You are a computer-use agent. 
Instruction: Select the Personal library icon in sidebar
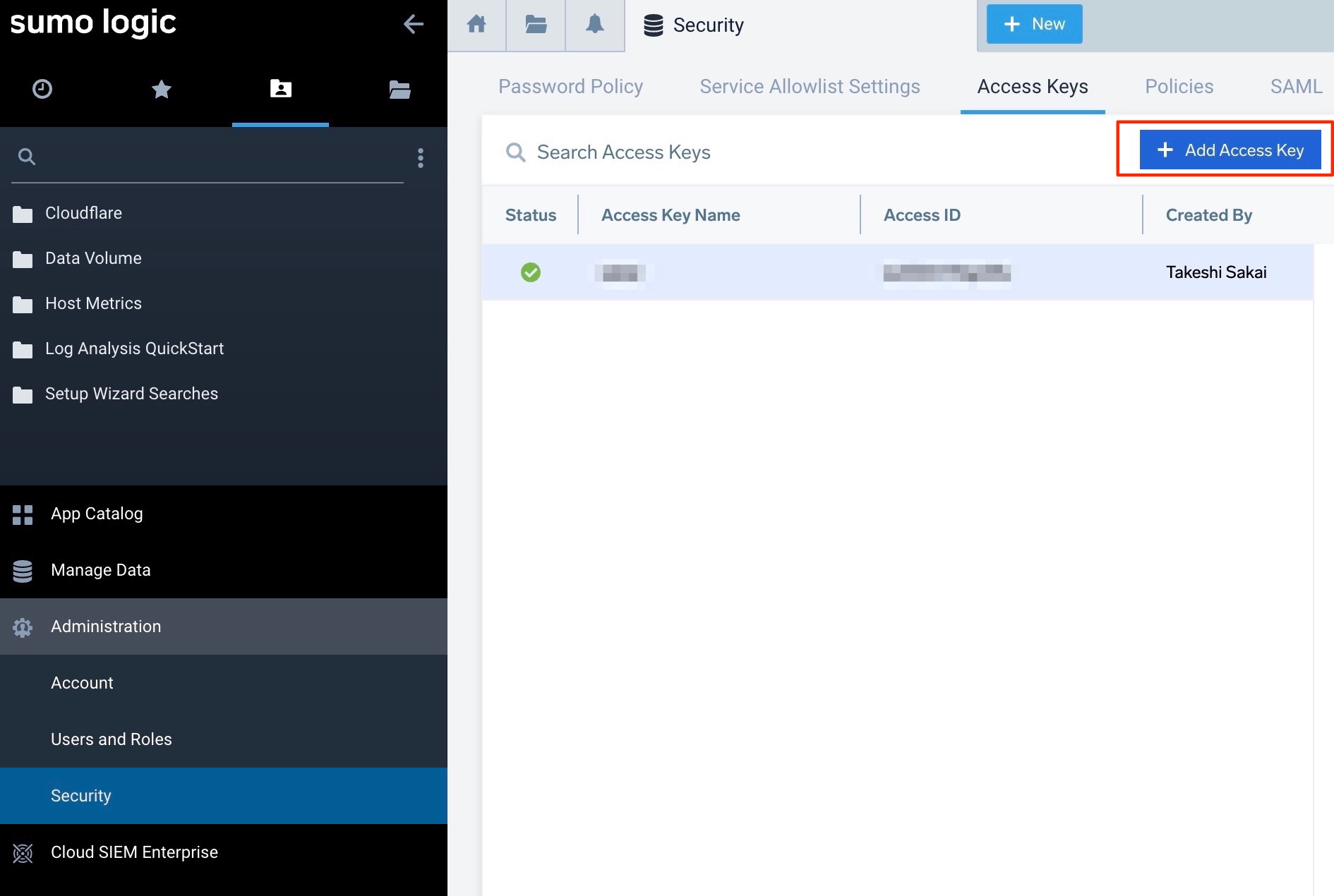(280, 89)
